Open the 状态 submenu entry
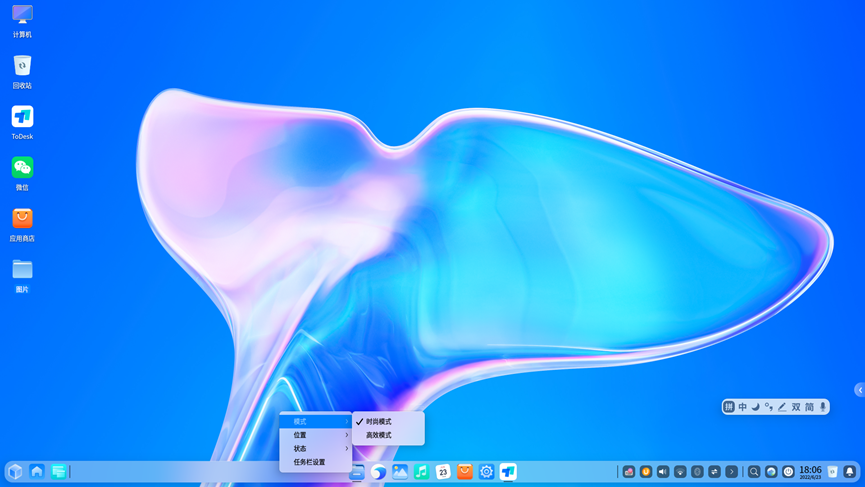This screenshot has height=487, width=865. tap(316, 448)
